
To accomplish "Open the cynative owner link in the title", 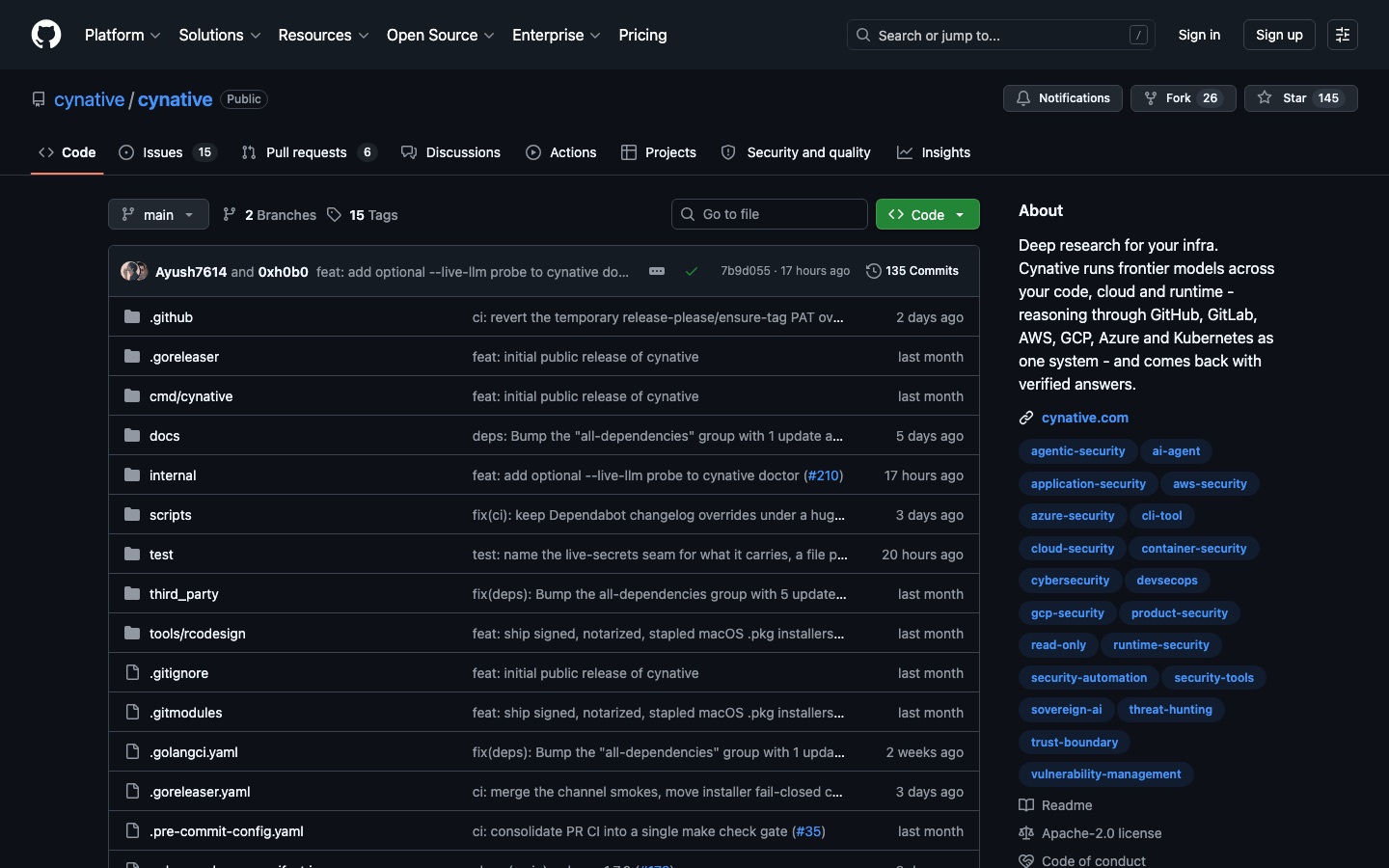I will click(x=89, y=99).
